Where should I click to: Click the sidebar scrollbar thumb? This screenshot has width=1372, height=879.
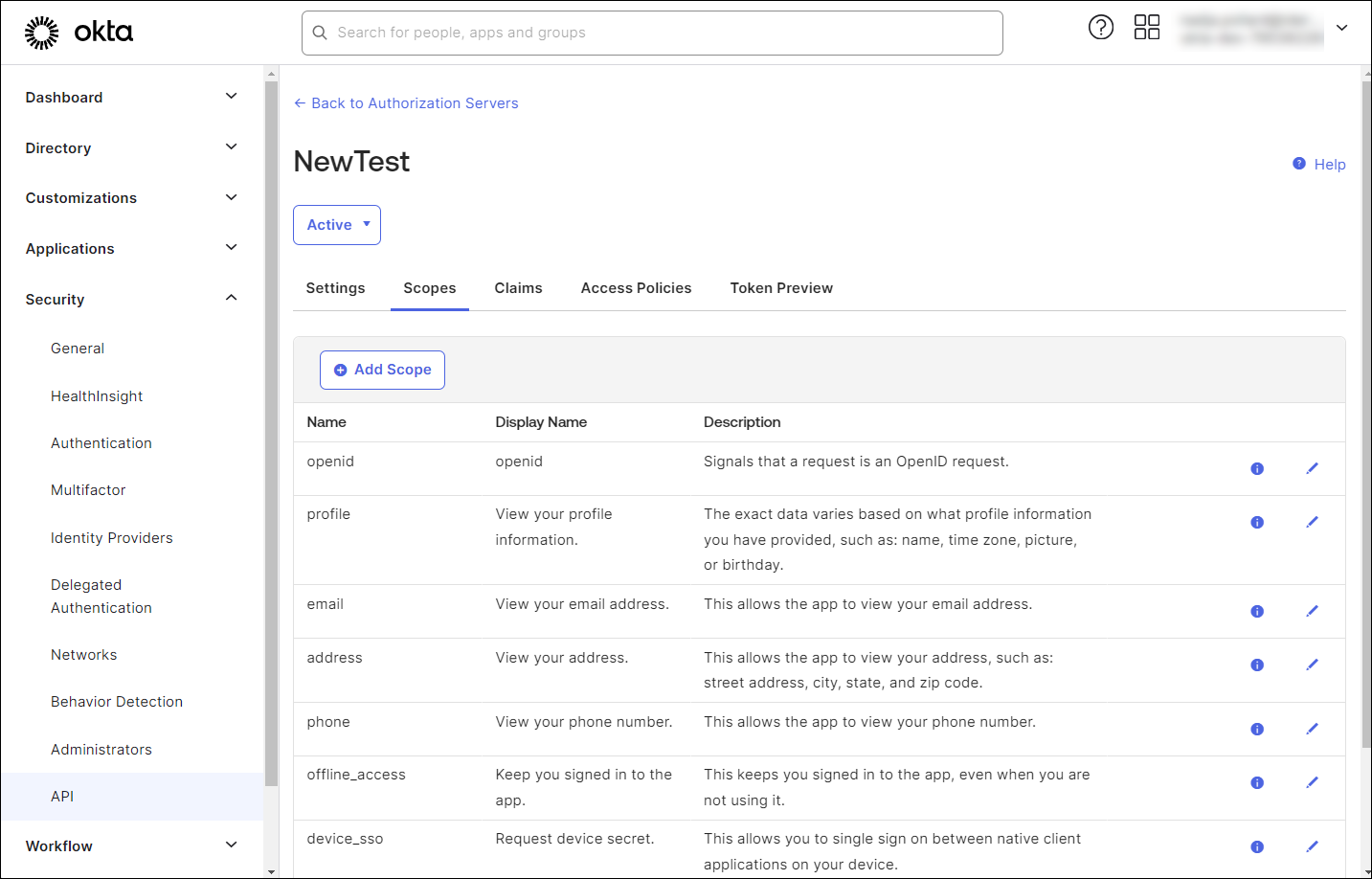coord(271,434)
